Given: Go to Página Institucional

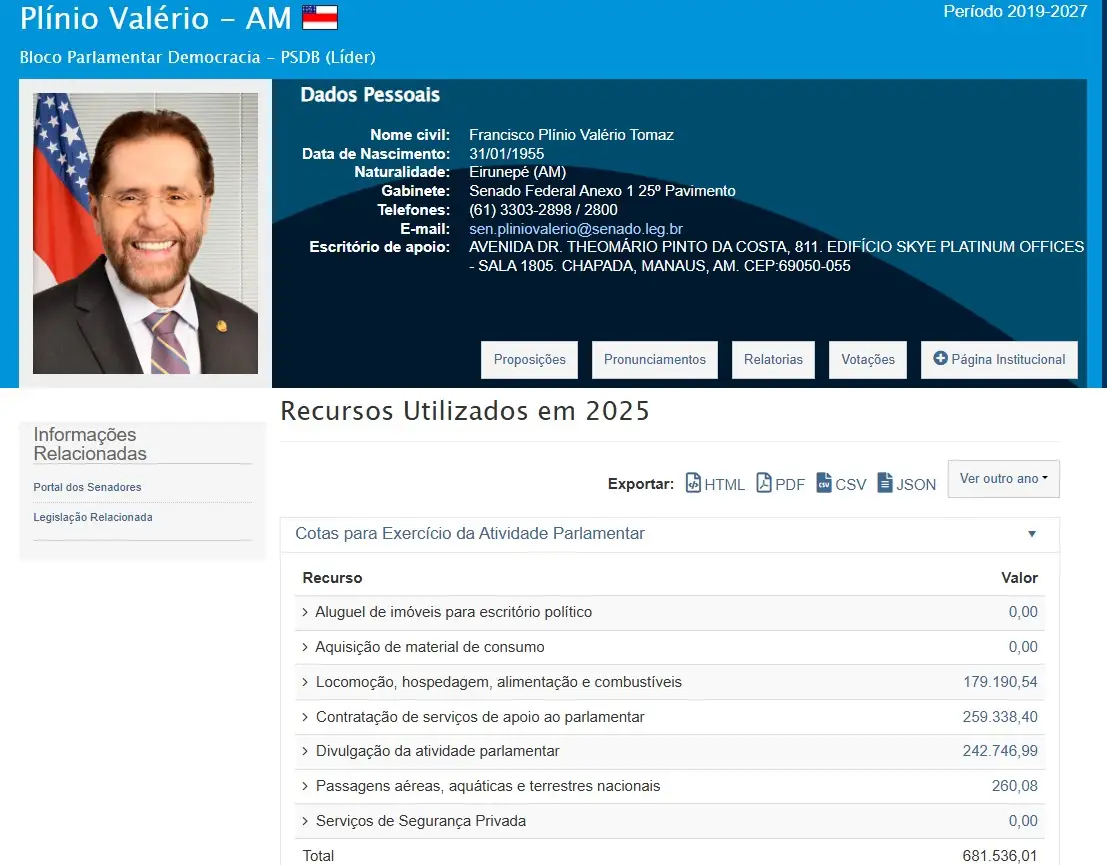Looking at the screenshot, I should pyautogui.click(x=999, y=360).
